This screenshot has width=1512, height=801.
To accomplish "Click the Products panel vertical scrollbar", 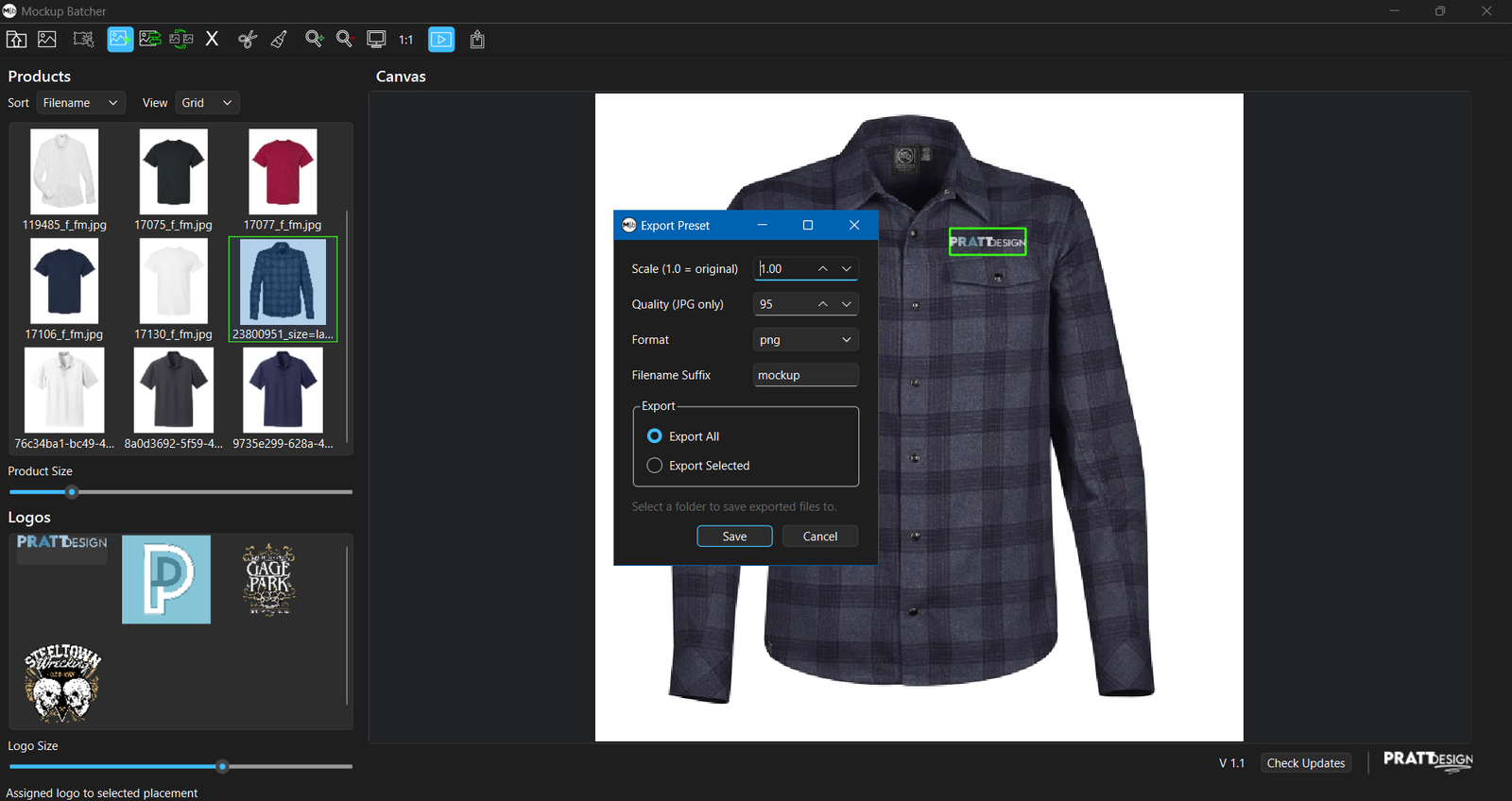I will (x=347, y=326).
